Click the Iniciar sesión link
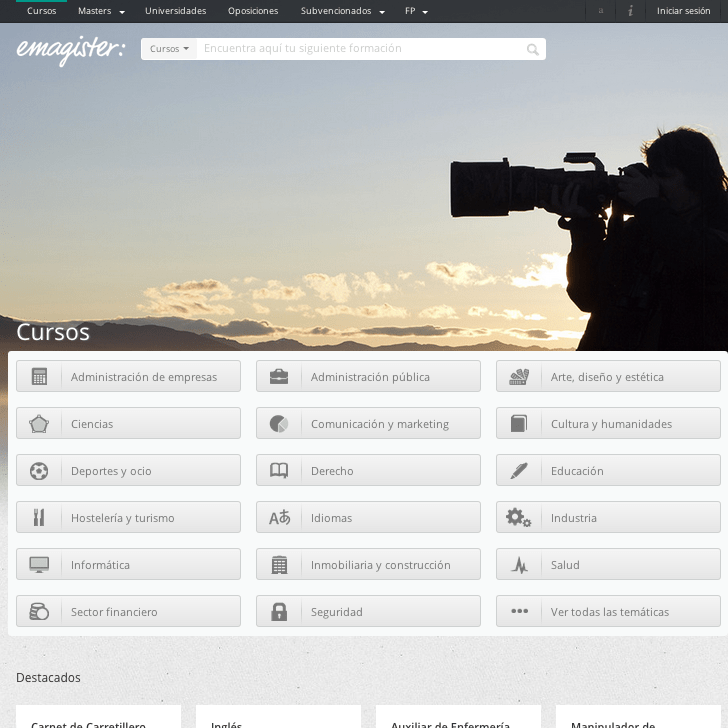This screenshot has height=728, width=728. click(x=683, y=11)
